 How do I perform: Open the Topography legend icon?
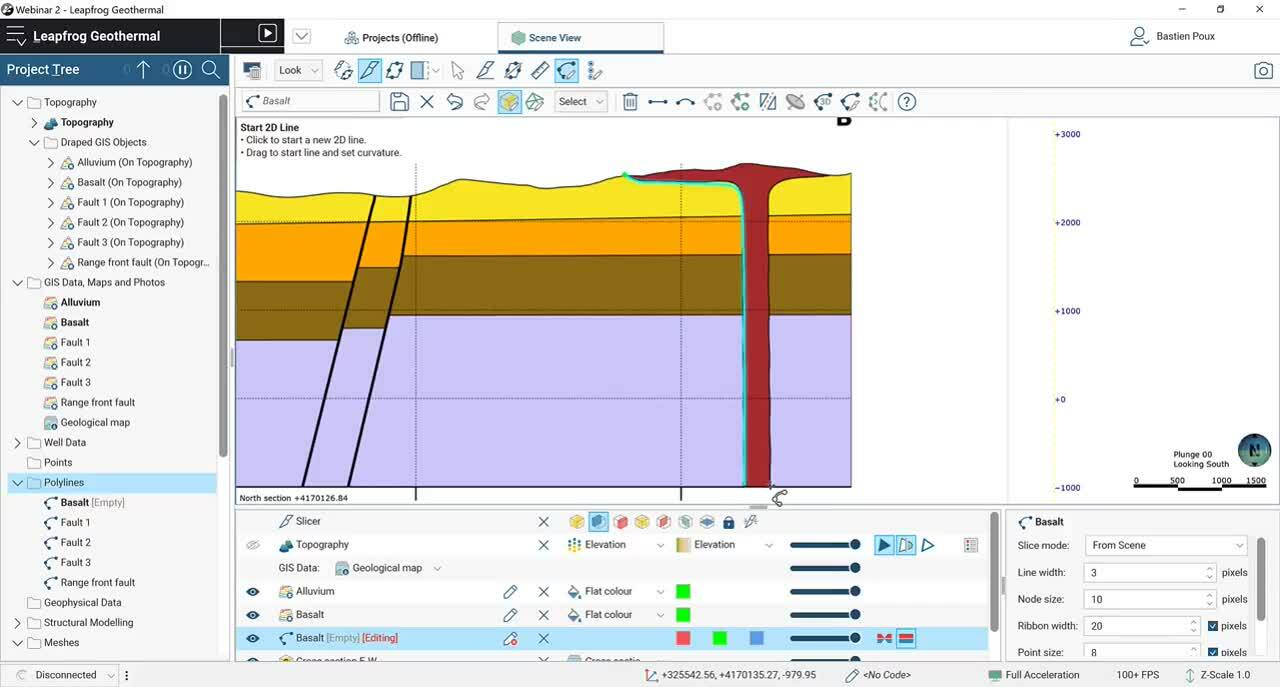click(971, 545)
